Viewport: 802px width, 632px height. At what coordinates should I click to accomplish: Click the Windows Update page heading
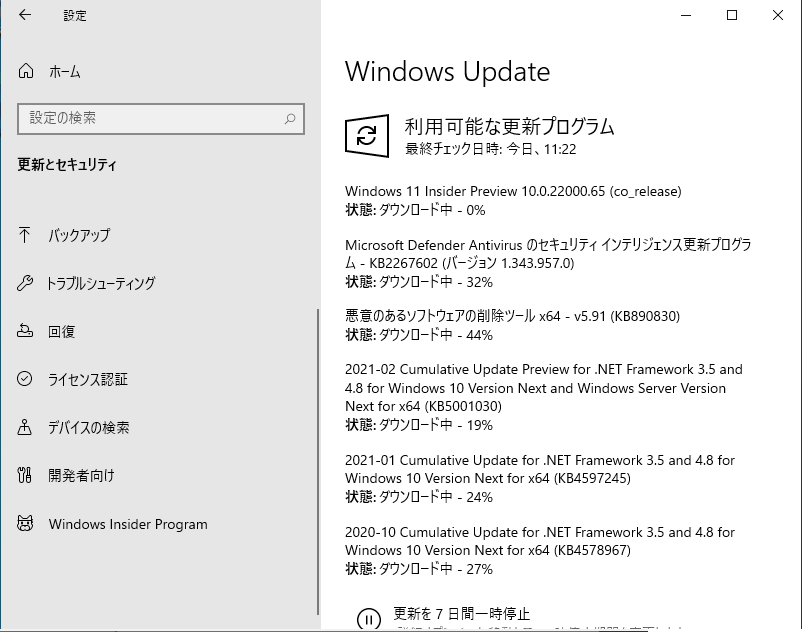(448, 72)
